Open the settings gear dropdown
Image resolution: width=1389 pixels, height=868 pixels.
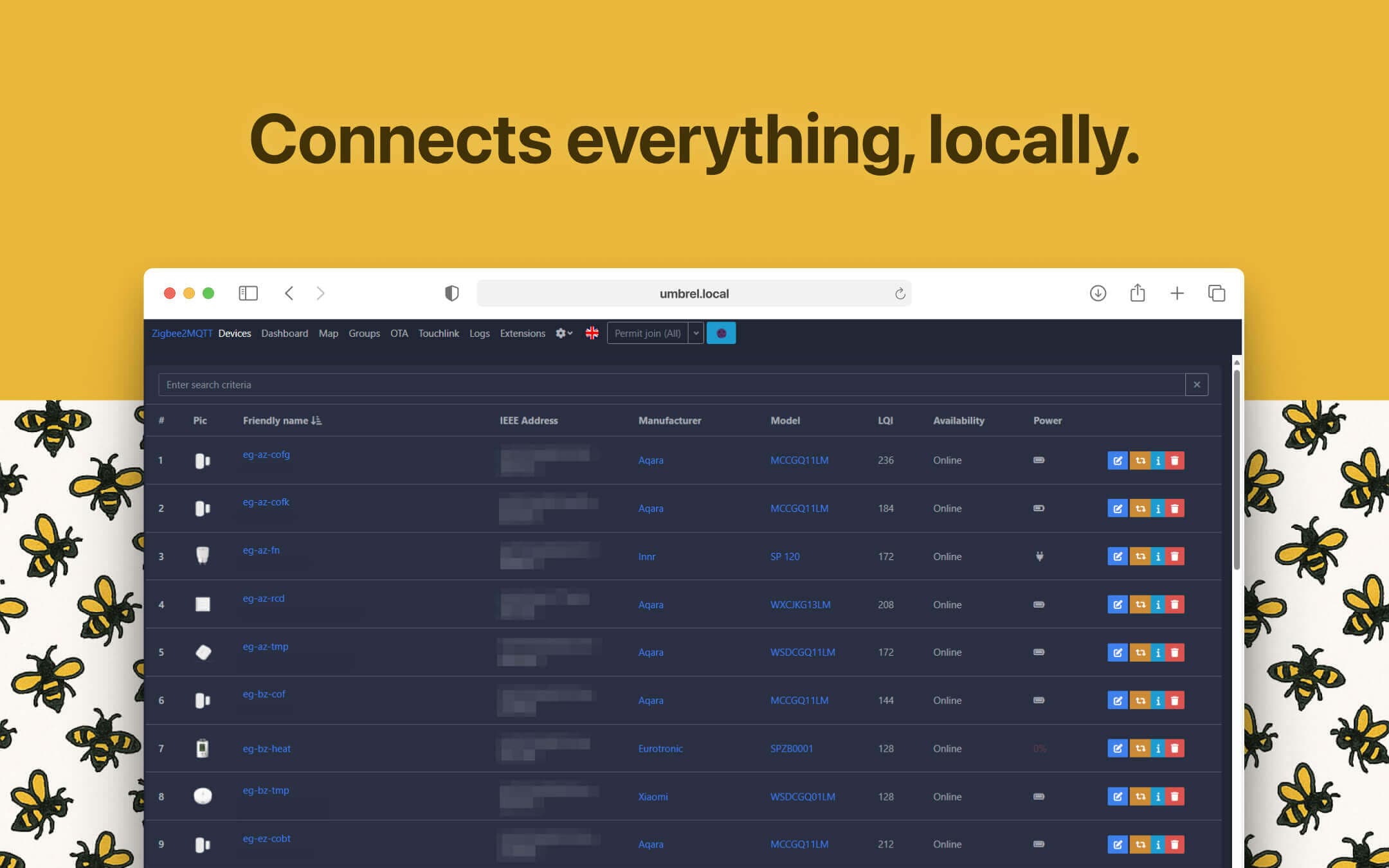point(563,333)
